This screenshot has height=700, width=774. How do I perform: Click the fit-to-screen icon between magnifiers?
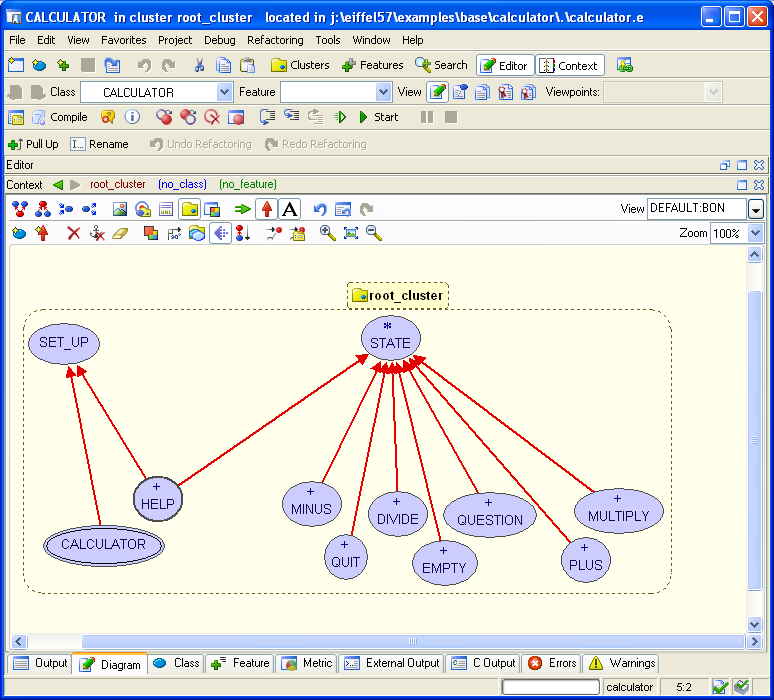(x=351, y=233)
